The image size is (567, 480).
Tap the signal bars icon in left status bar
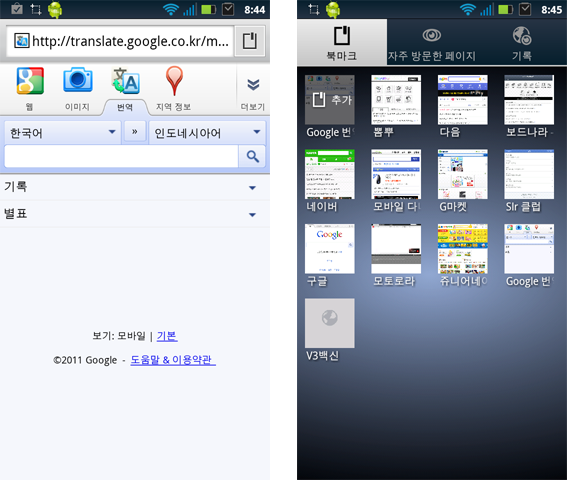pyautogui.click(x=190, y=9)
